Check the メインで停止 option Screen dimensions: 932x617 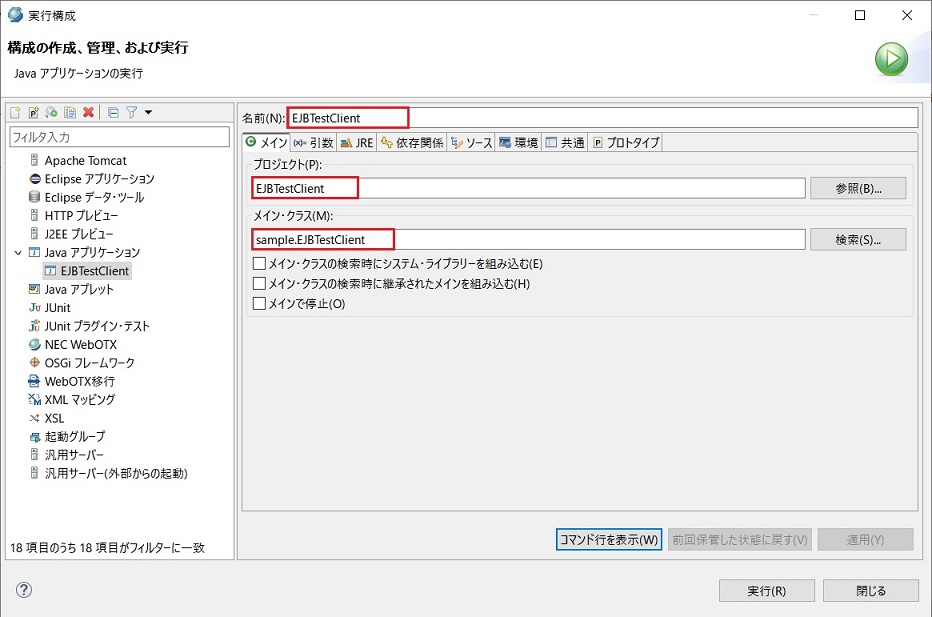pos(260,304)
